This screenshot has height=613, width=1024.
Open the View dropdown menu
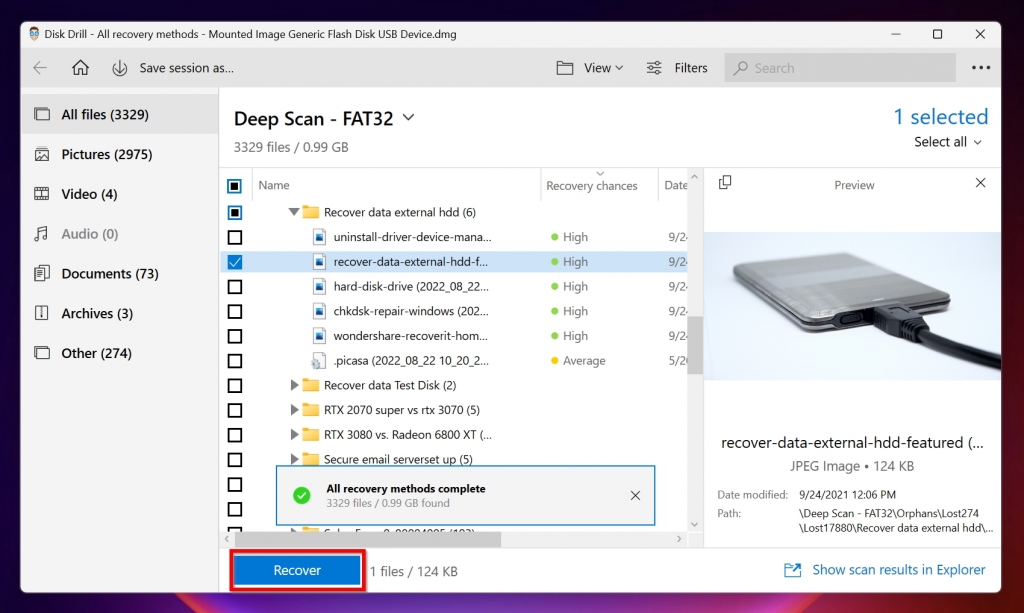point(590,68)
